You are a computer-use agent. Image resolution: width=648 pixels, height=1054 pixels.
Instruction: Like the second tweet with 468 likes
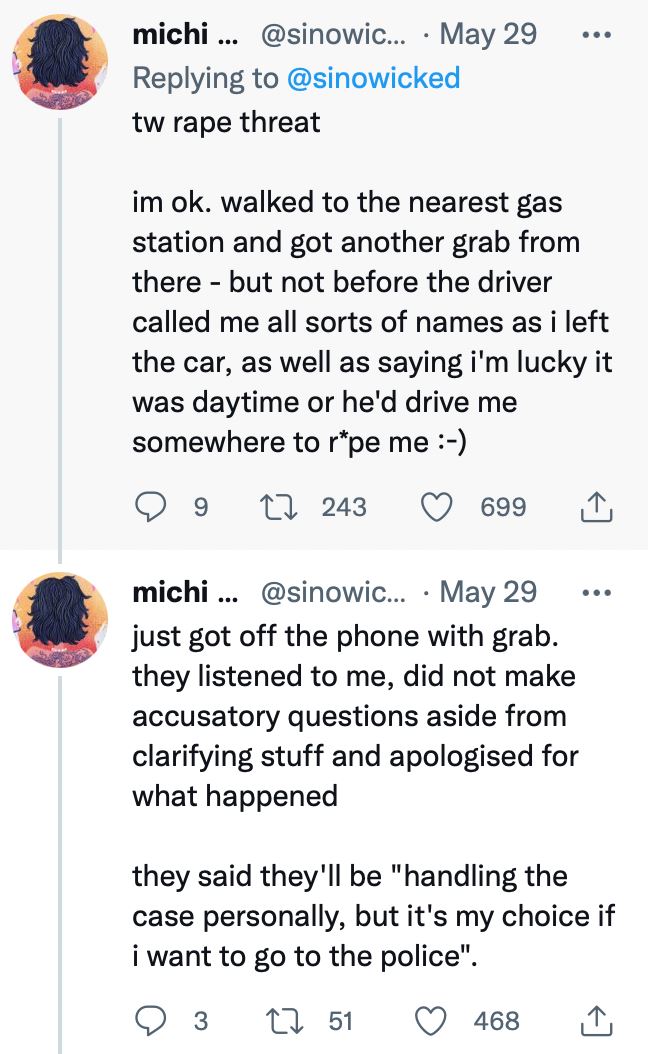tap(436, 1021)
